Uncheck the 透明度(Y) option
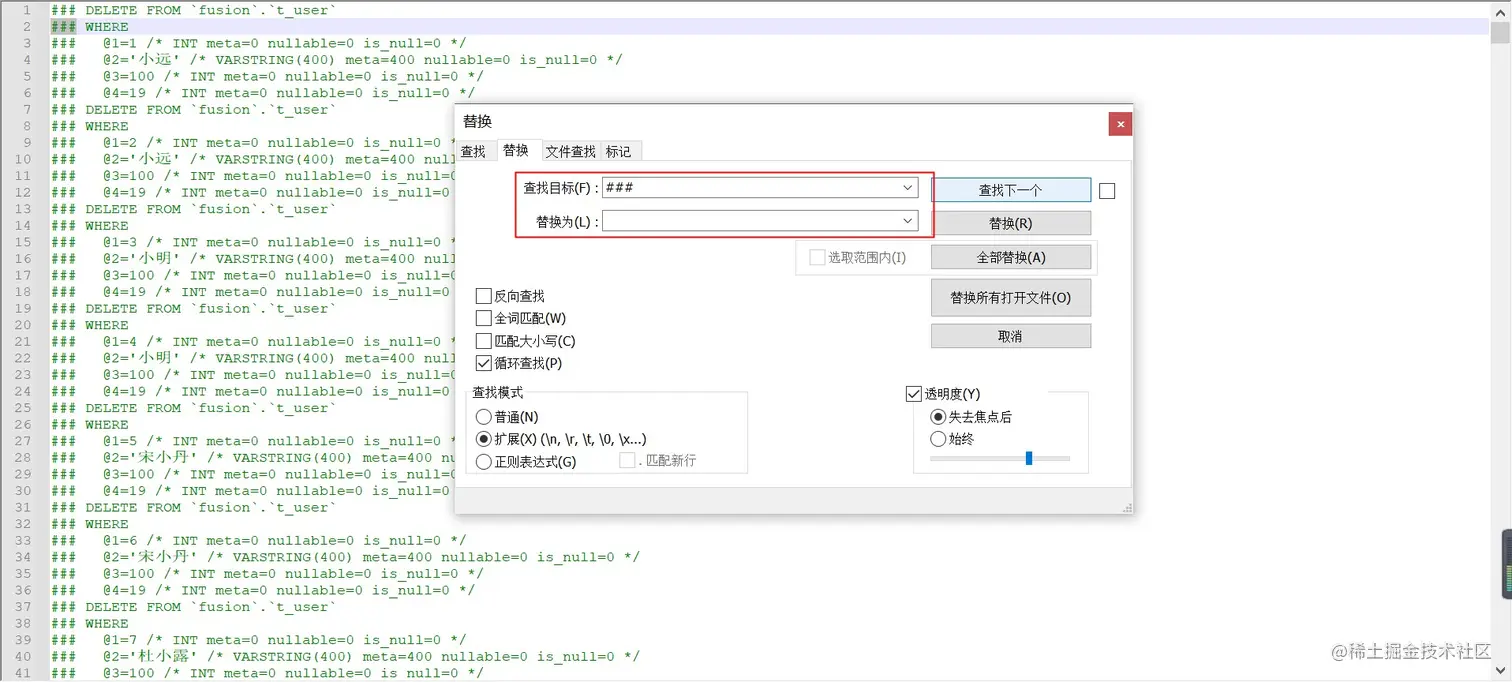This screenshot has height=682, width=1512. point(913,392)
